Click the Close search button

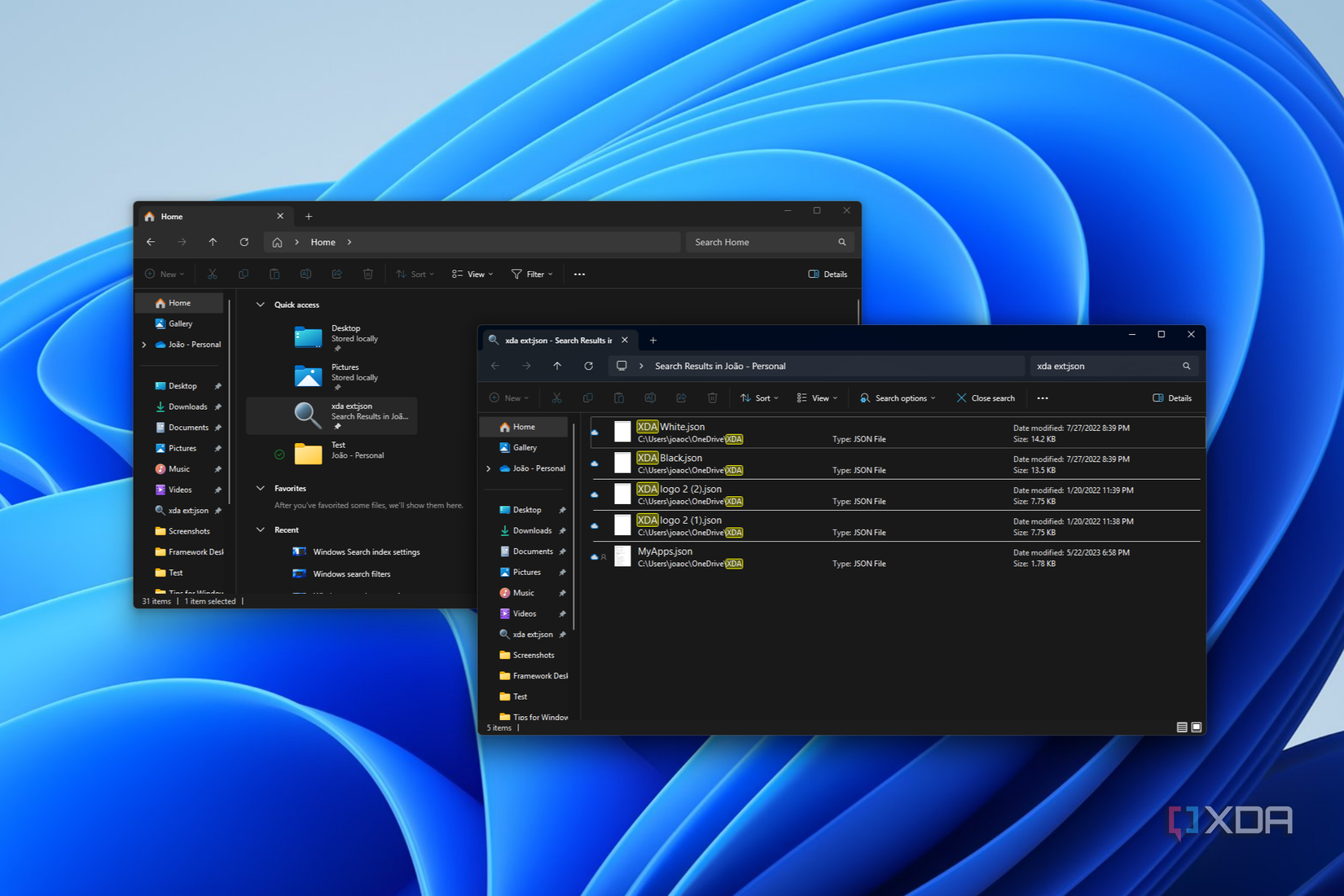(986, 397)
